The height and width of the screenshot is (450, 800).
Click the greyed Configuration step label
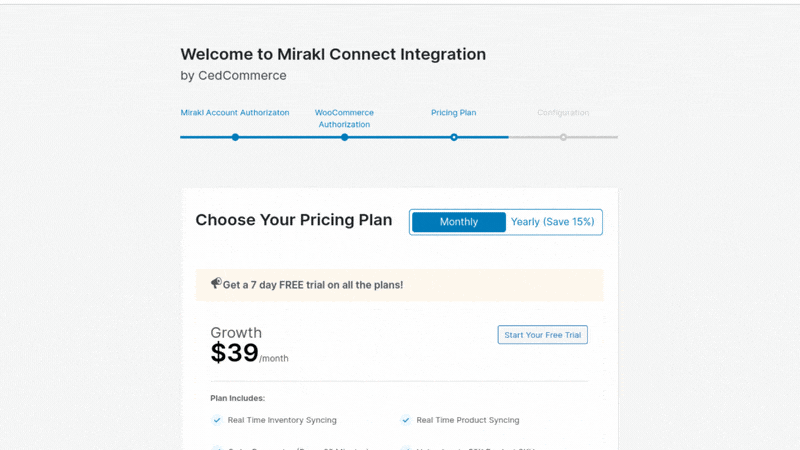tap(563, 113)
